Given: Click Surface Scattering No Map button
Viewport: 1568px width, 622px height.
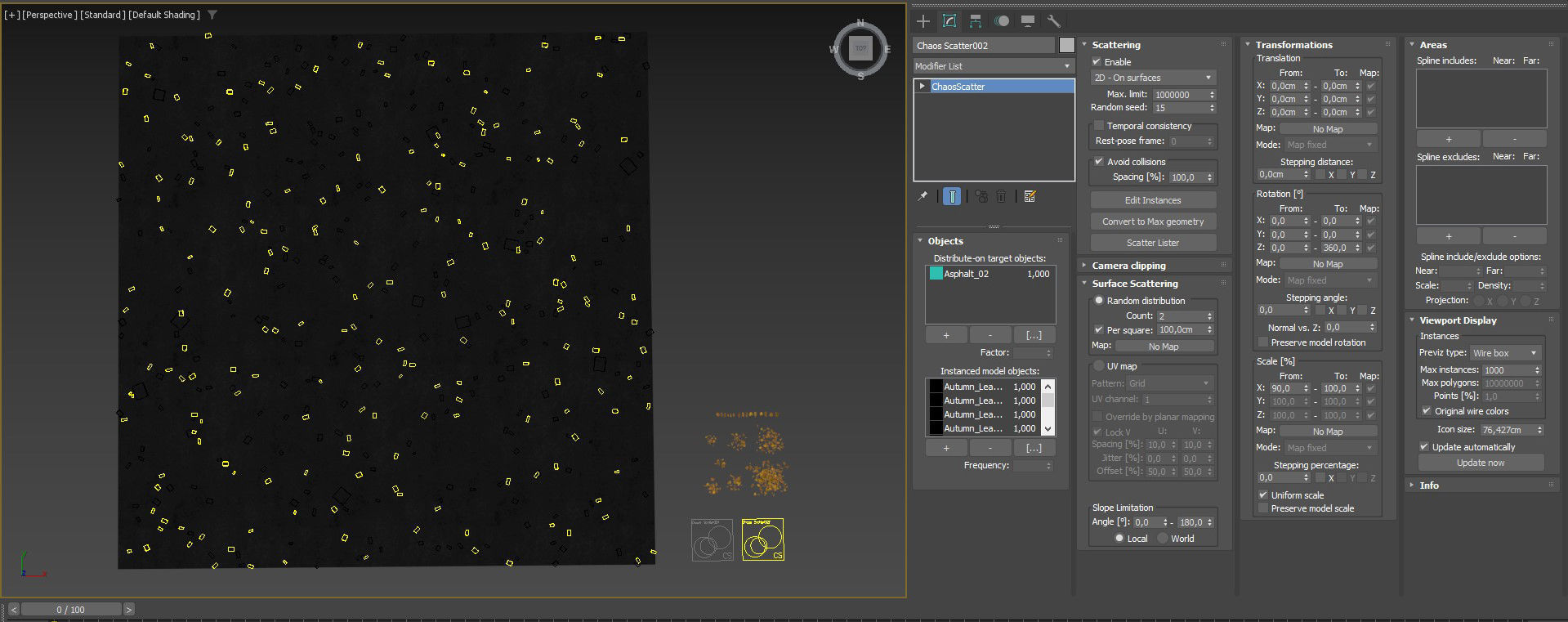Looking at the screenshot, I should pyautogui.click(x=1164, y=347).
